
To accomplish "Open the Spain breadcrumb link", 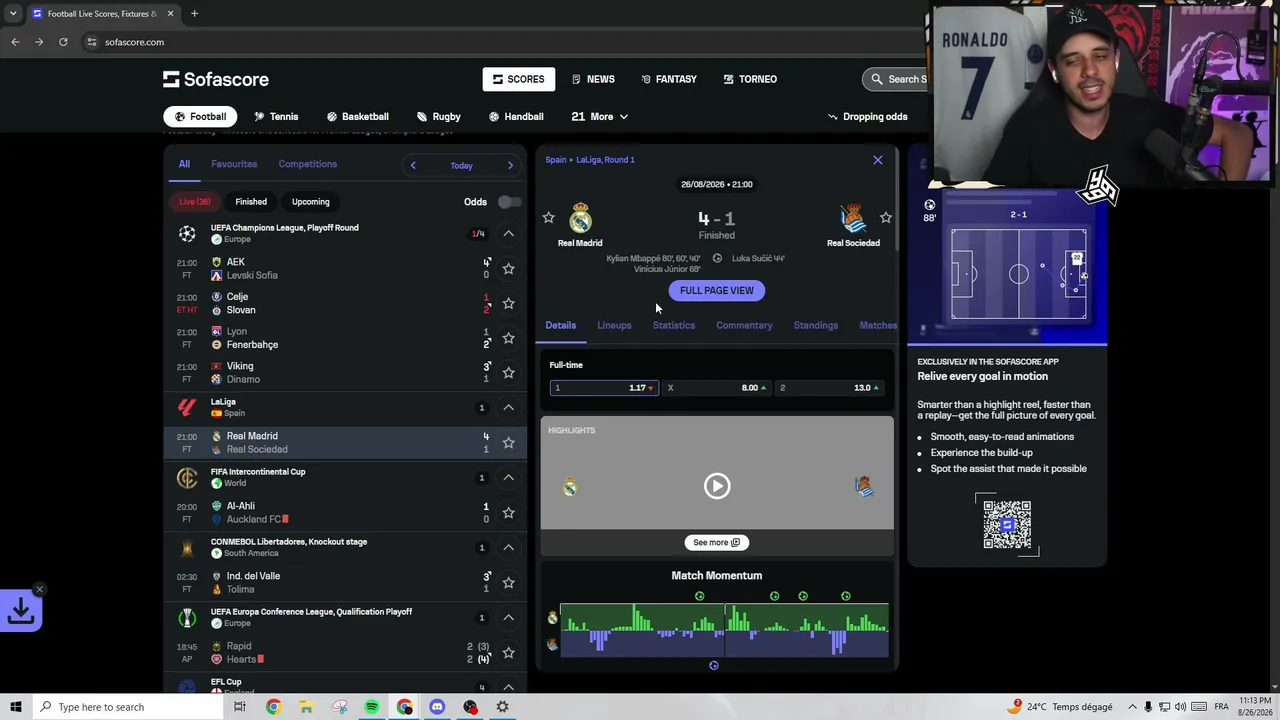I will (x=555, y=160).
